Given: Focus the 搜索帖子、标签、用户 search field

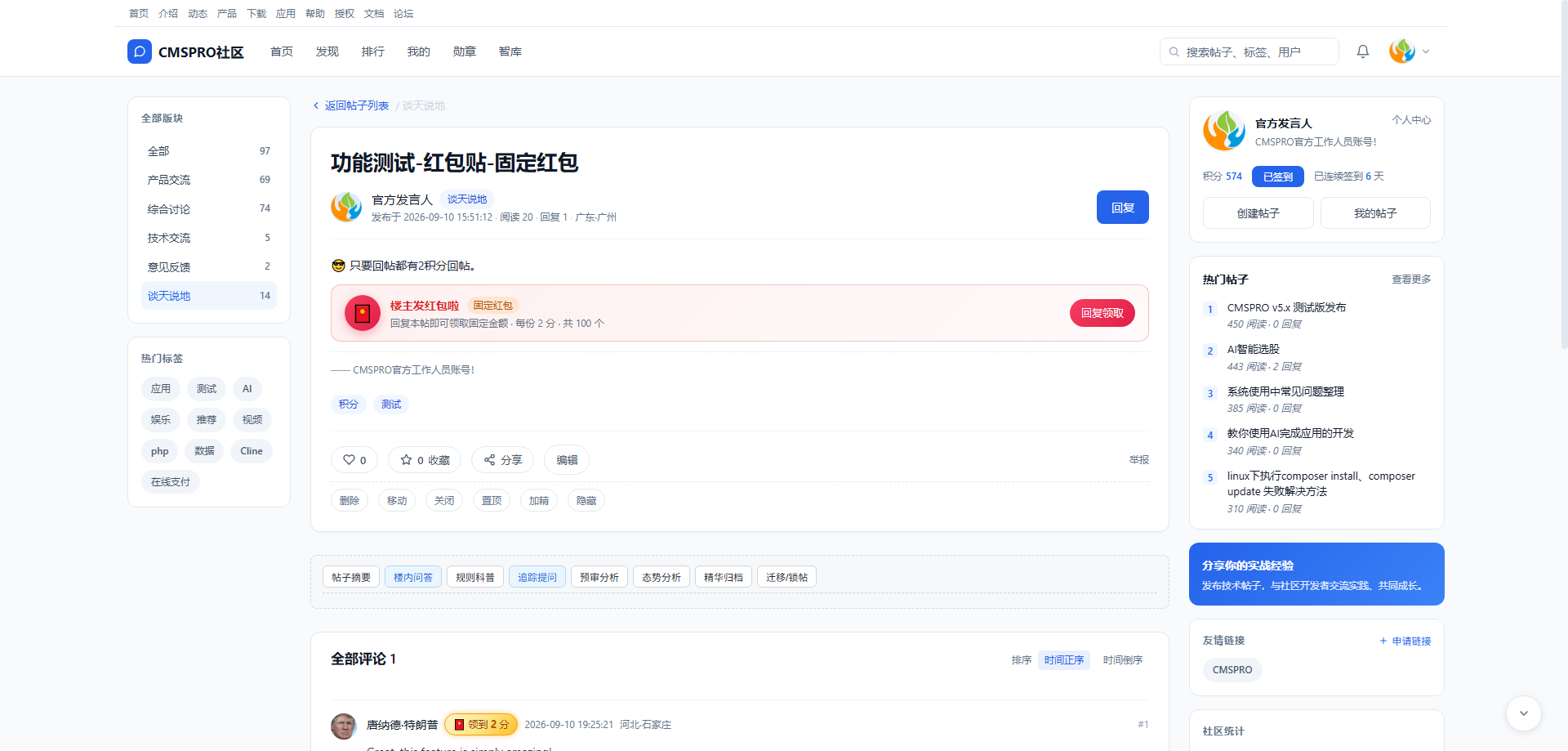Looking at the screenshot, I should tap(1249, 51).
